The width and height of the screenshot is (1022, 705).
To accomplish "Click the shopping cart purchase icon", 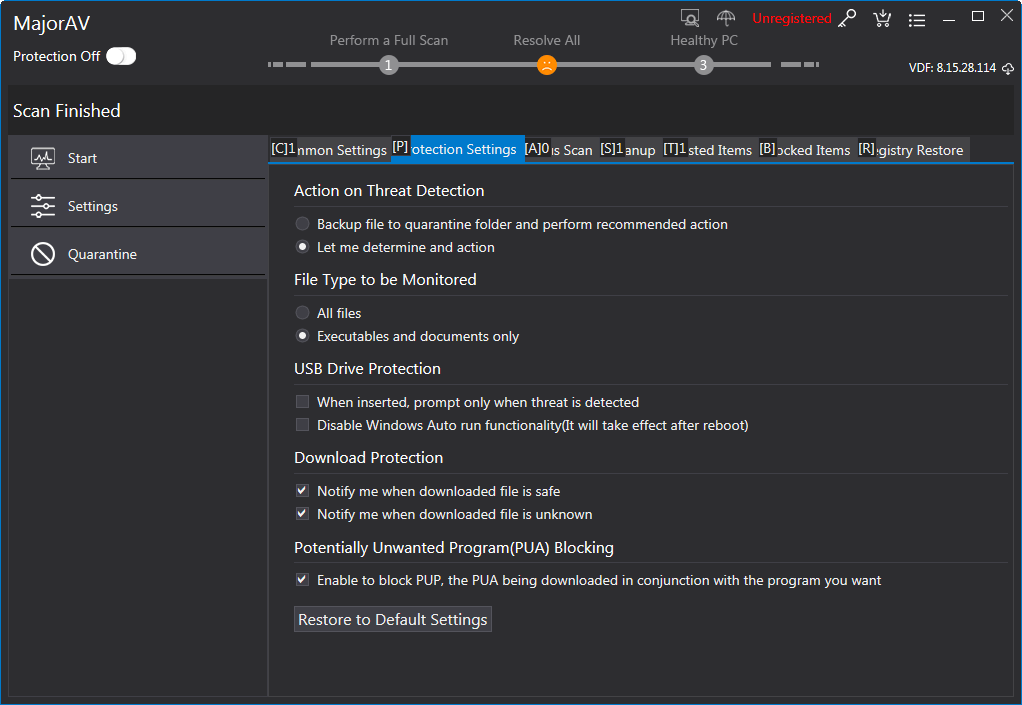I will pos(882,18).
